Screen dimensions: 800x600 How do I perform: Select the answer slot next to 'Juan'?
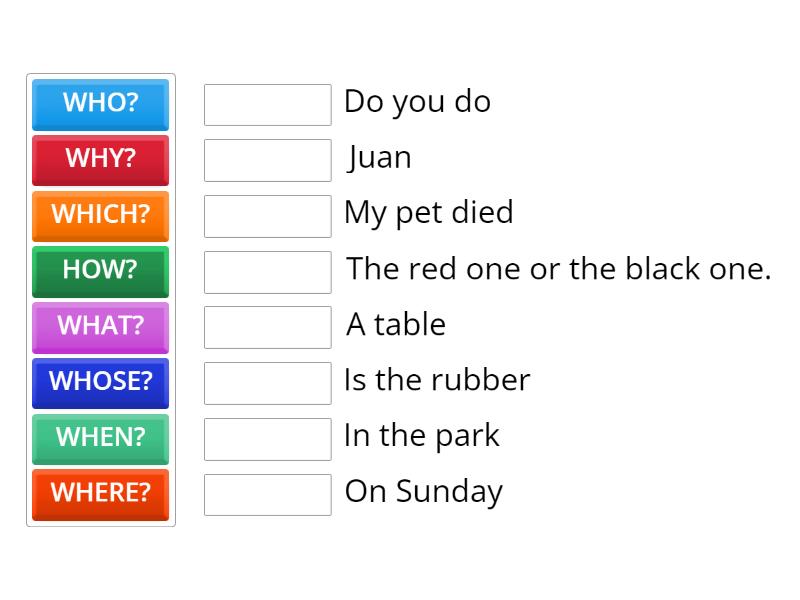267,160
